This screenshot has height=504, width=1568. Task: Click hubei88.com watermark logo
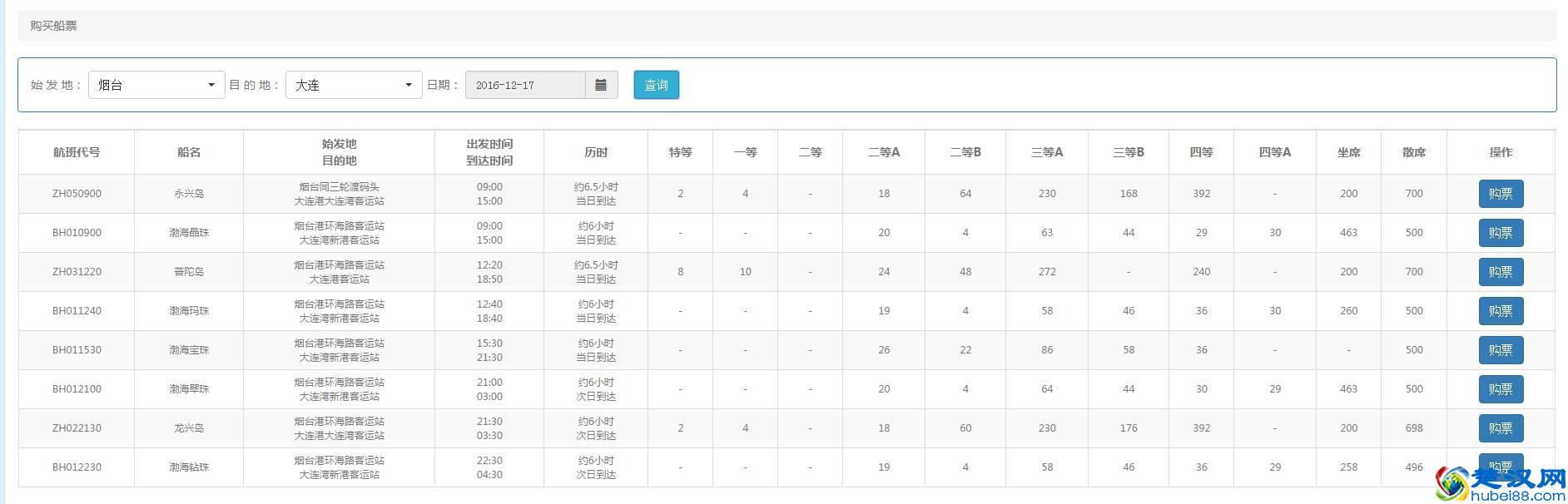[x=1498, y=484]
